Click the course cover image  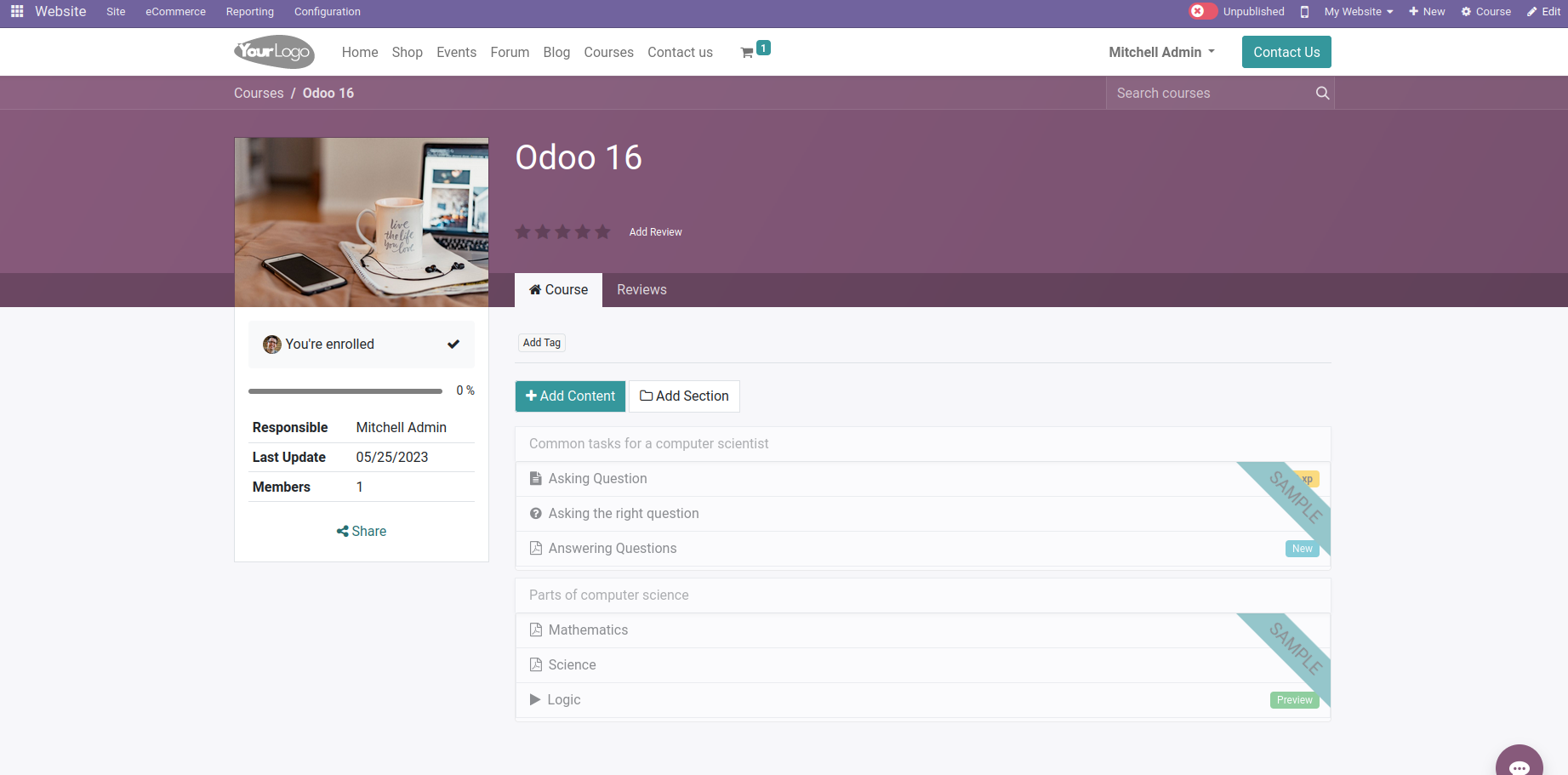pos(362,222)
